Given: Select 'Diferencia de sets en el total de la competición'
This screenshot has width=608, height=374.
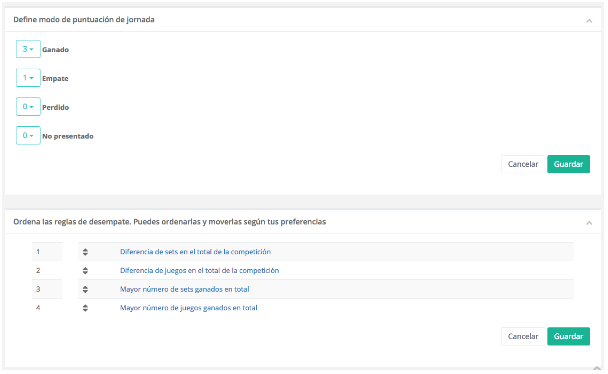Looking at the screenshot, I should [x=195, y=252].
